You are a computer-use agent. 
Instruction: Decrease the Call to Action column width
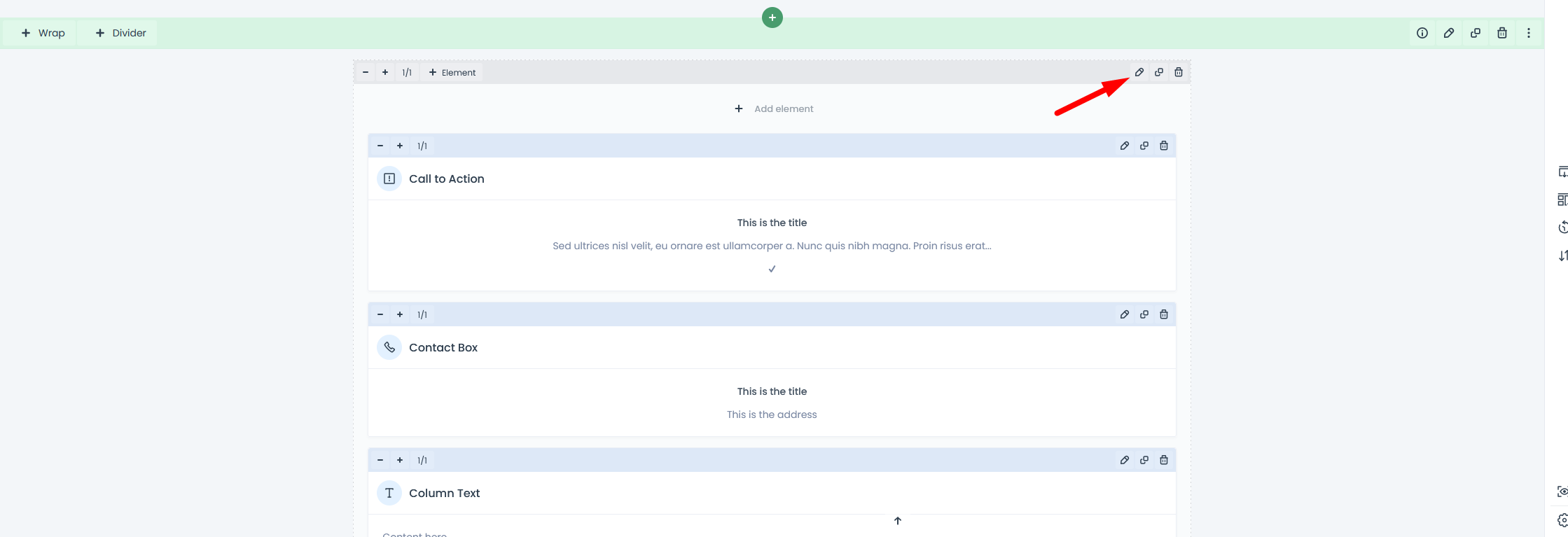[x=380, y=146]
